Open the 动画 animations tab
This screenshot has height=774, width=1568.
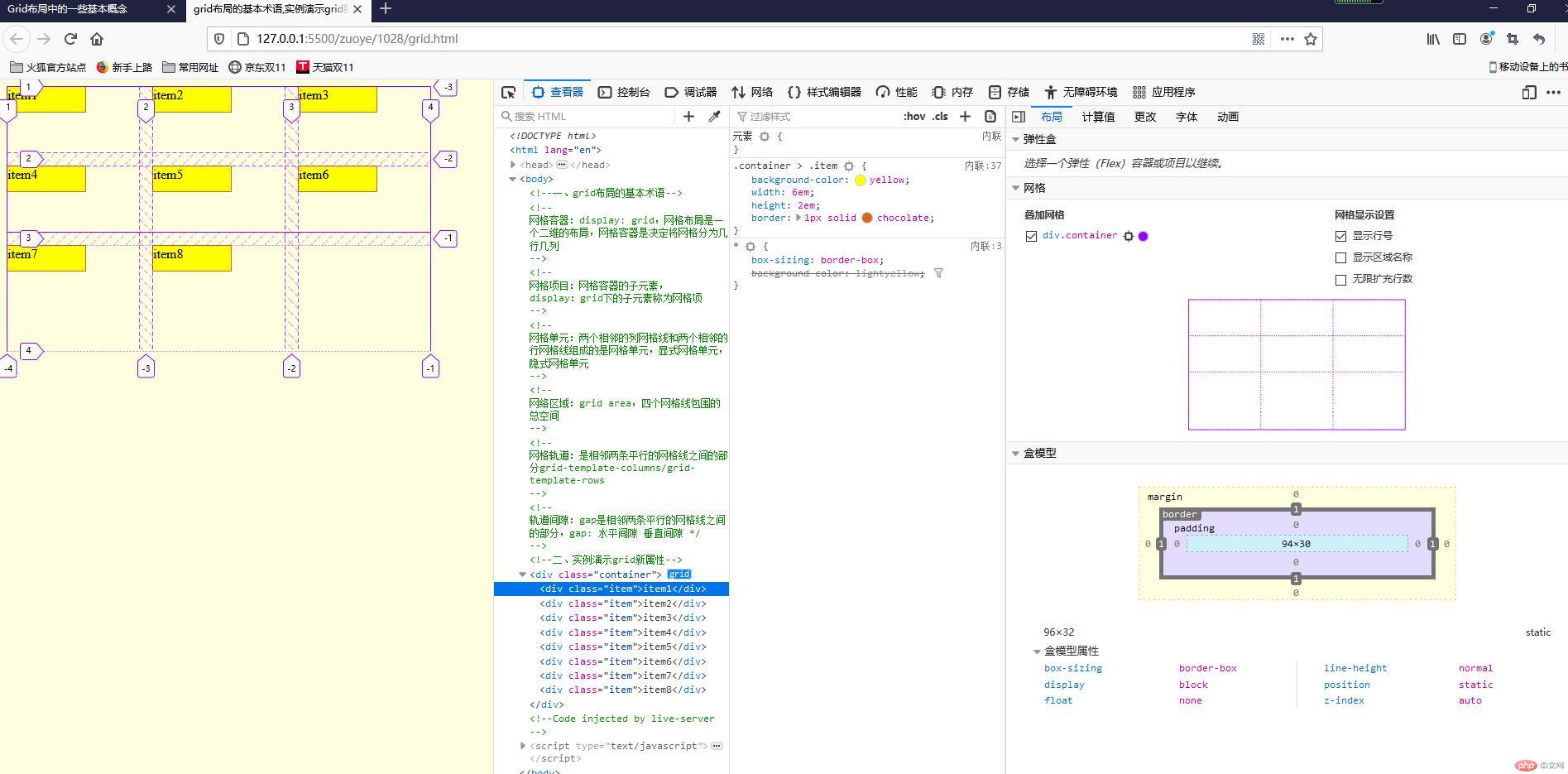(1228, 117)
